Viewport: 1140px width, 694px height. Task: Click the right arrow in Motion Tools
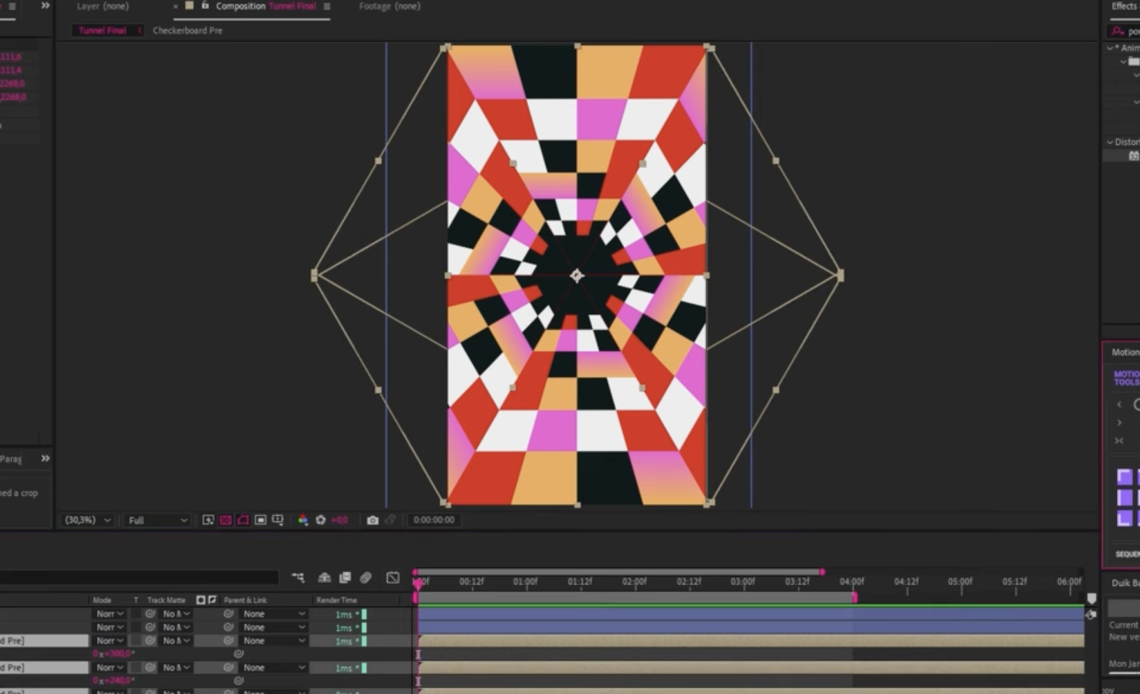click(x=1119, y=423)
